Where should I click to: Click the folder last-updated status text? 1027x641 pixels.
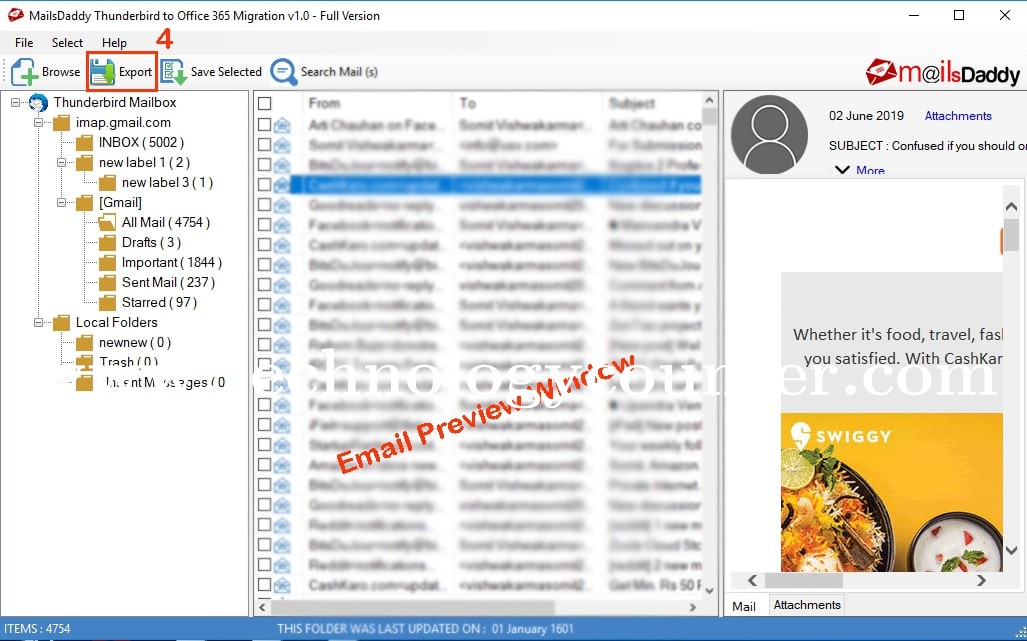pyautogui.click(x=425, y=629)
